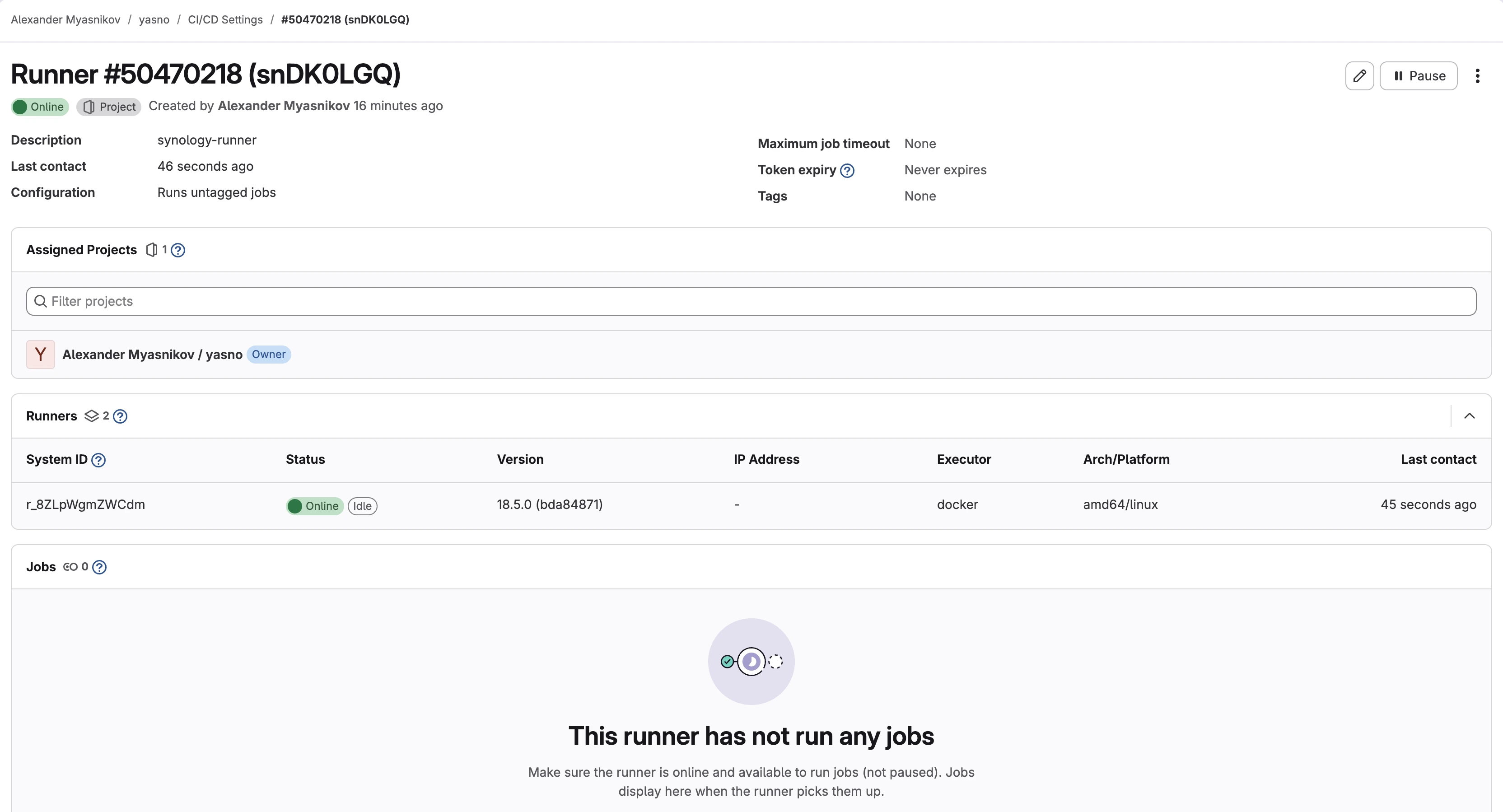Pause the runner
The image size is (1503, 812).
pyautogui.click(x=1419, y=76)
